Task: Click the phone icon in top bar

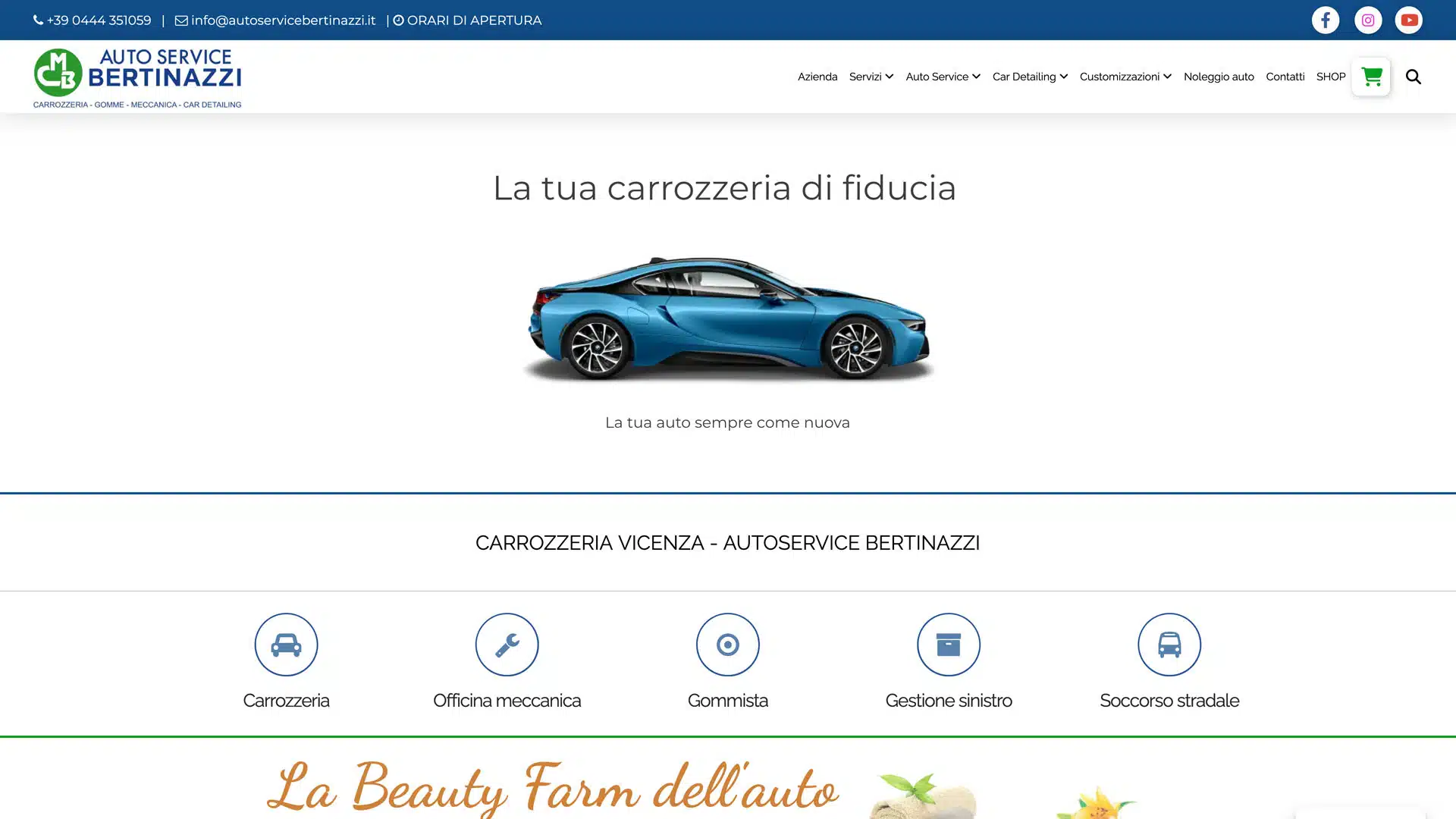Action: click(x=38, y=20)
